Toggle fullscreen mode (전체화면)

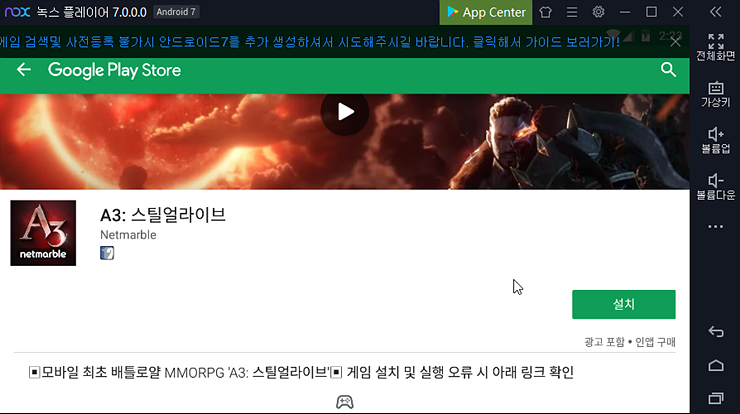[x=715, y=47]
